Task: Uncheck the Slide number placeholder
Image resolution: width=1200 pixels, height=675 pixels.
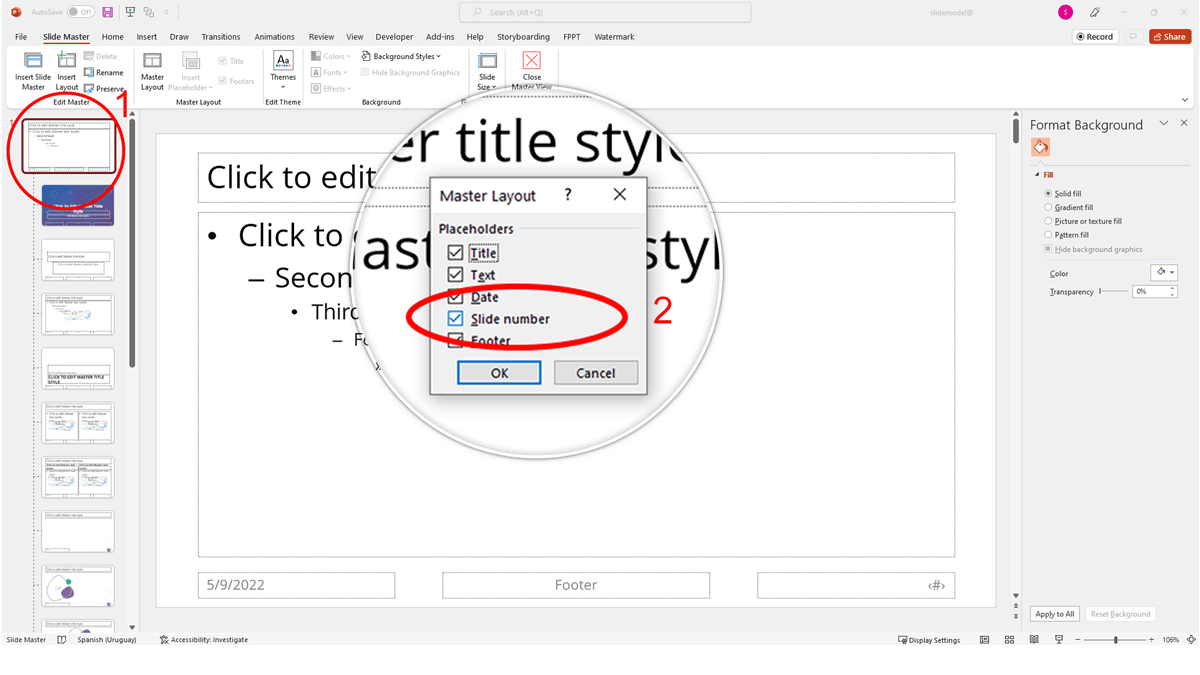Action: (x=455, y=318)
